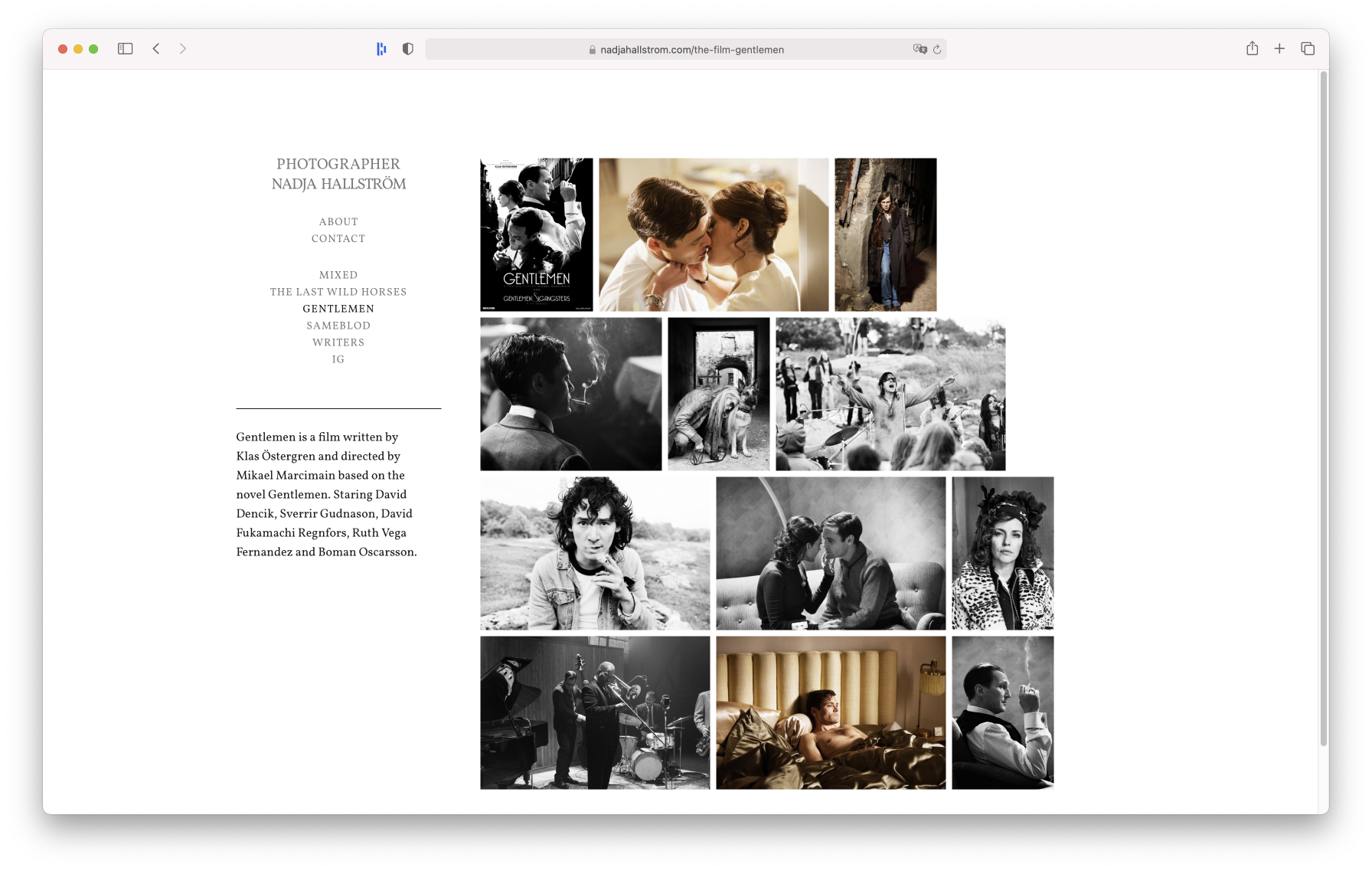
Task: Click the translate icon in address bar
Action: (920, 49)
